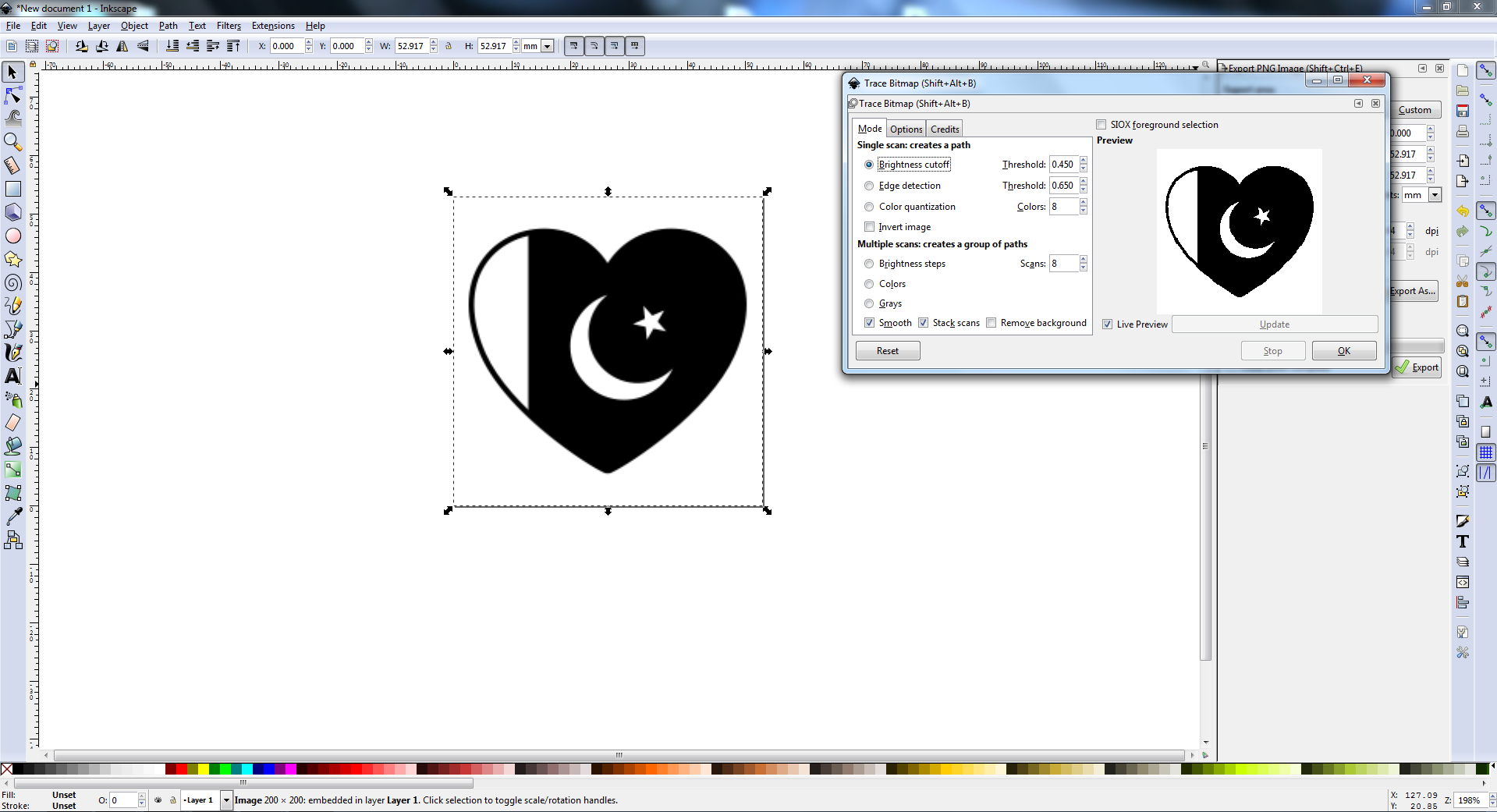
Task: Click Select all objects toolbar icon
Action: point(12,46)
